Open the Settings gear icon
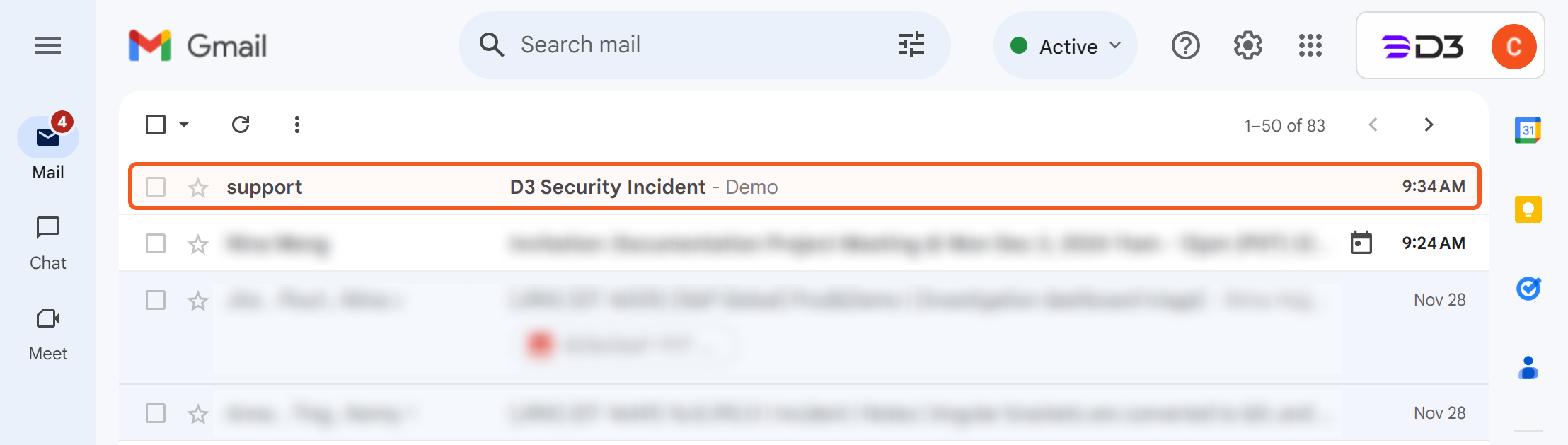This screenshot has height=445, width=1568. tap(1247, 46)
